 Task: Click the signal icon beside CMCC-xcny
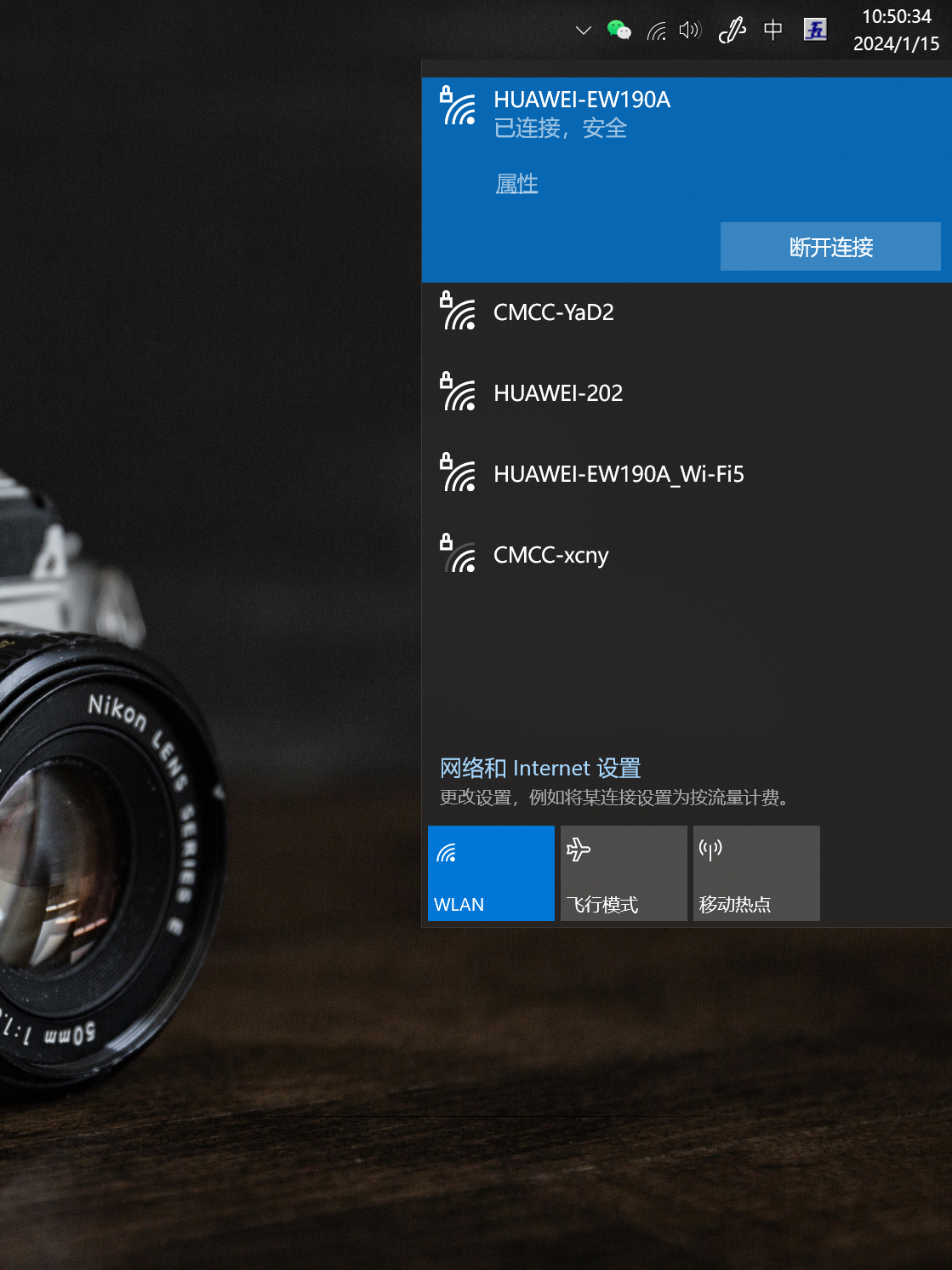pos(458,554)
